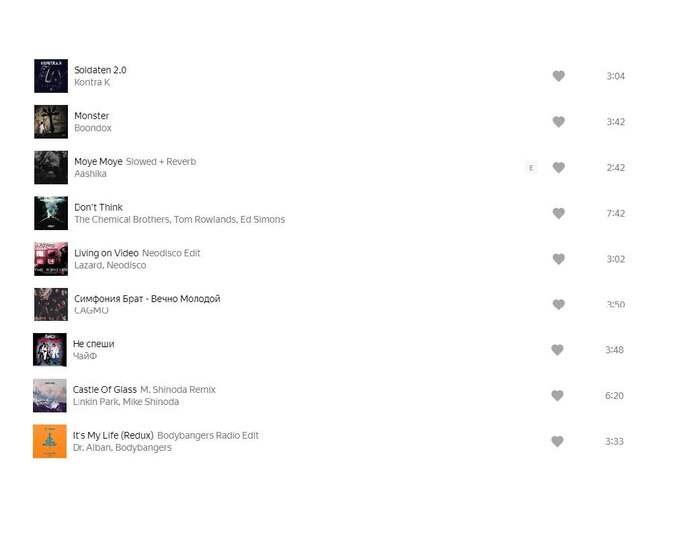Click the Monster album artwork

(51, 122)
